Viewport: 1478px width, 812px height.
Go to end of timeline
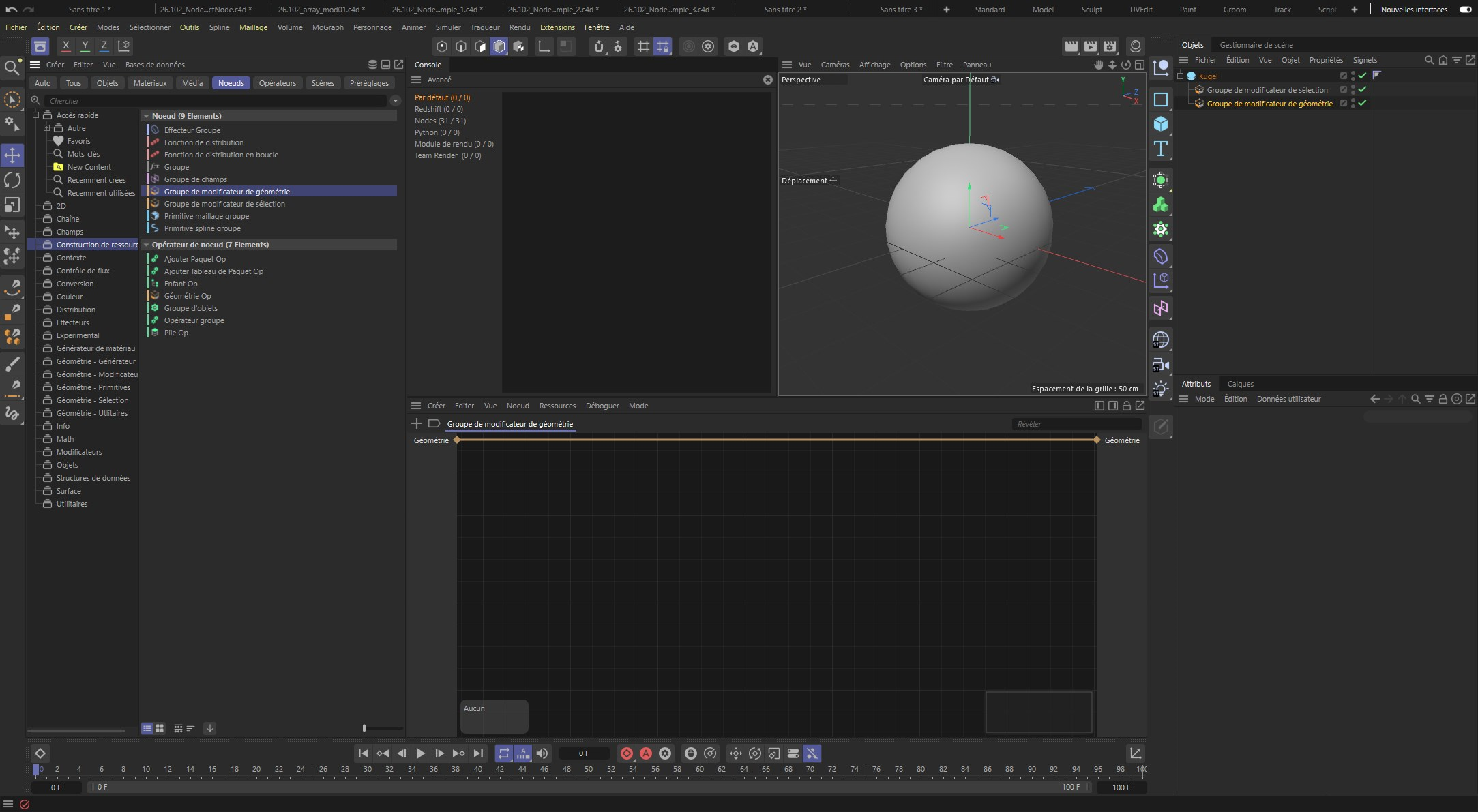pos(478,753)
